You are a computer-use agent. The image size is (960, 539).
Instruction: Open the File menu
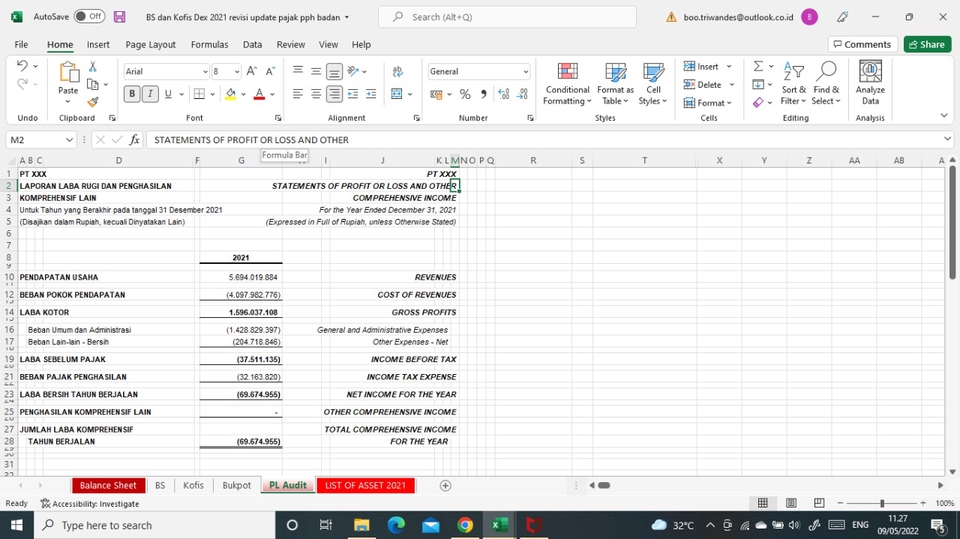[x=21, y=44]
